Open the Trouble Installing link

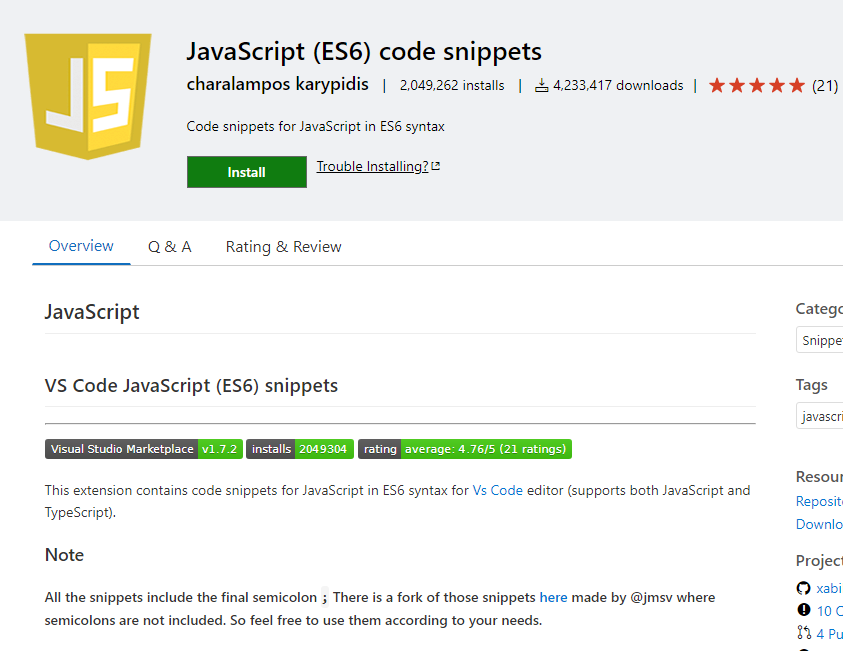(x=372, y=165)
